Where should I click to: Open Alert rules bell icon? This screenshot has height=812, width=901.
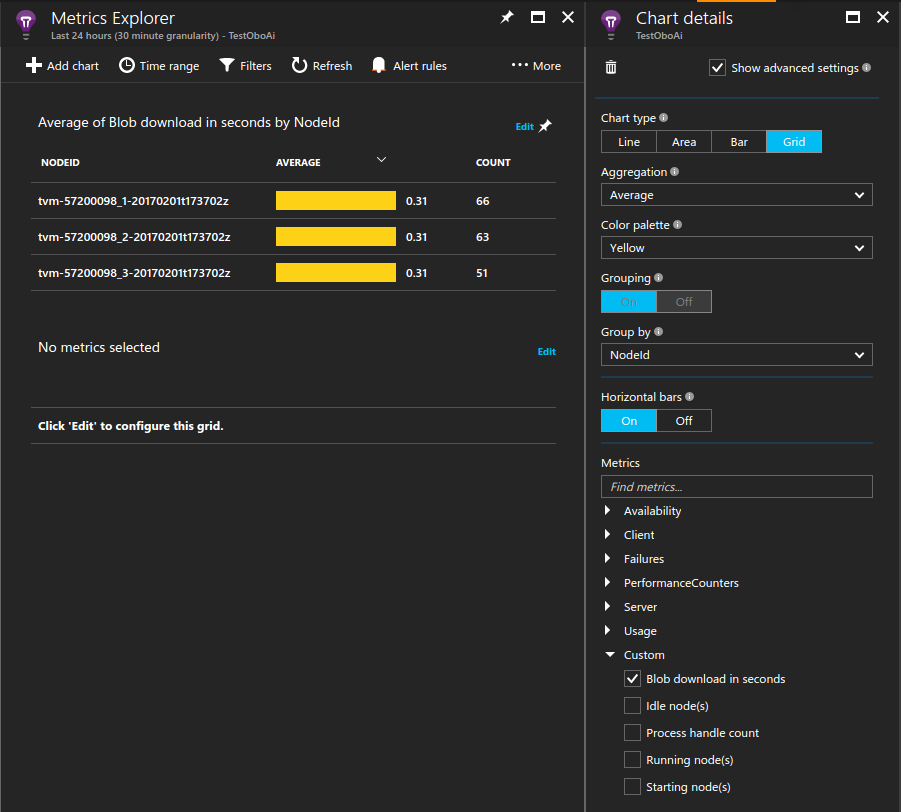coord(379,66)
